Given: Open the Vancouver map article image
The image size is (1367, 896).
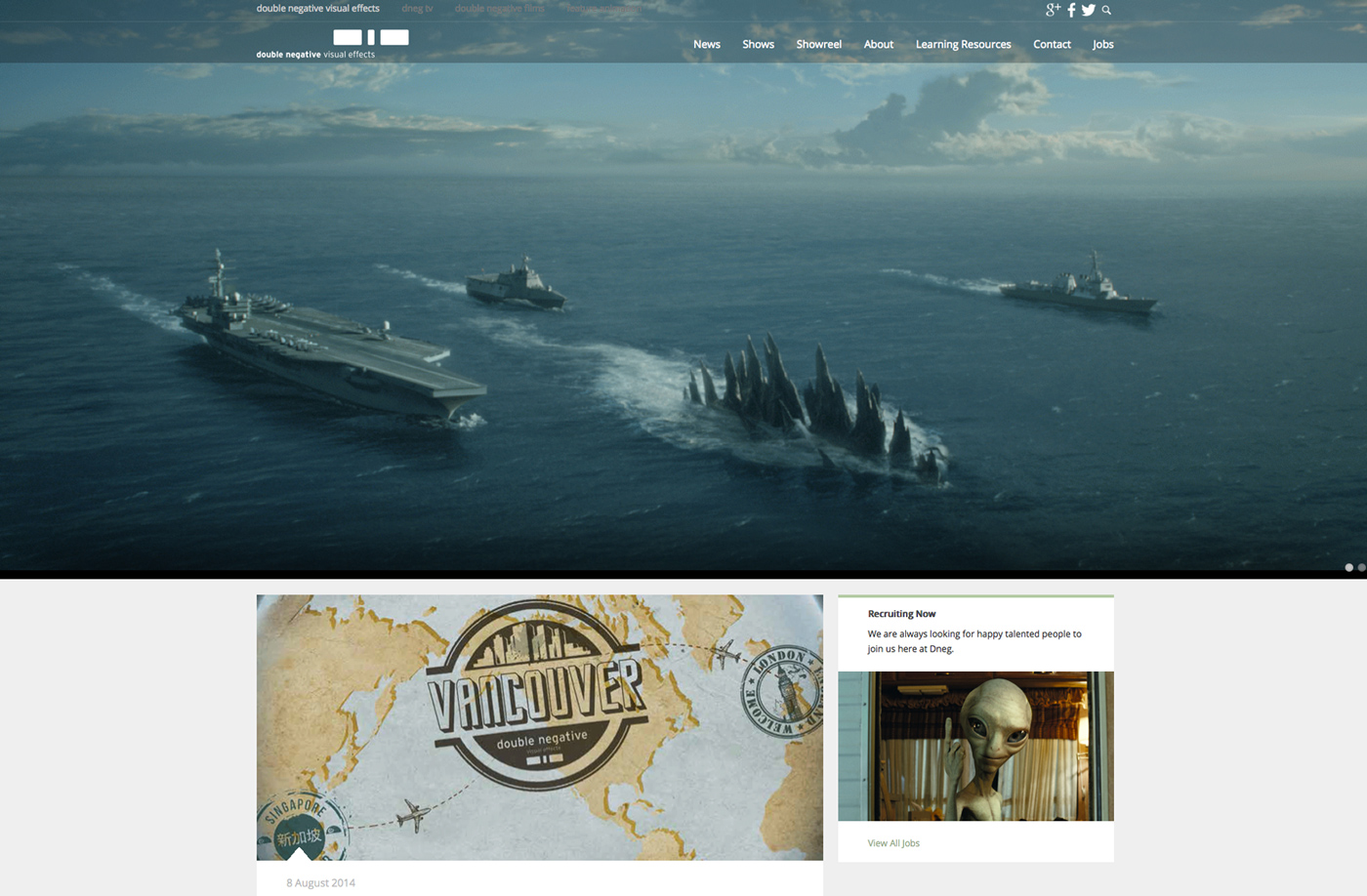Looking at the screenshot, I should (540, 727).
